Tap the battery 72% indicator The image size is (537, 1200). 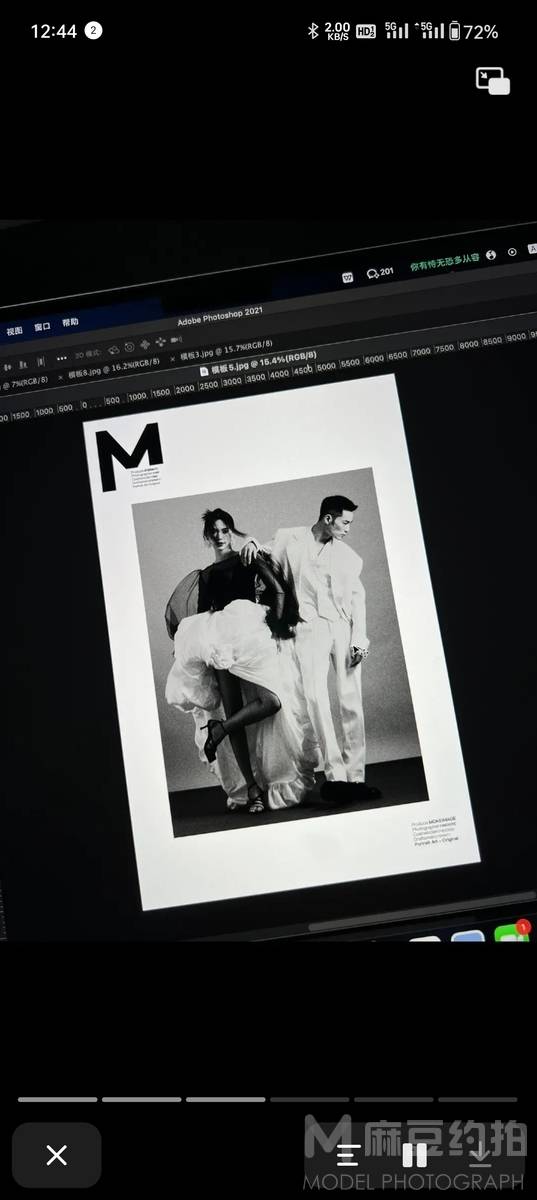point(473,32)
